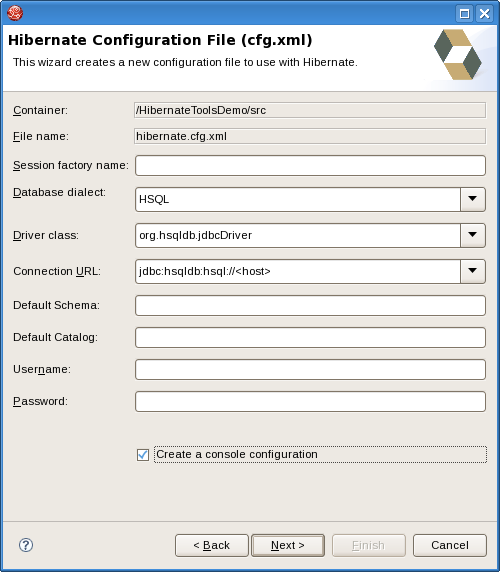Image resolution: width=500 pixels, height=572 pixels.
Task: Click the 'Database dialect:' label
Action: coord(59,192)
